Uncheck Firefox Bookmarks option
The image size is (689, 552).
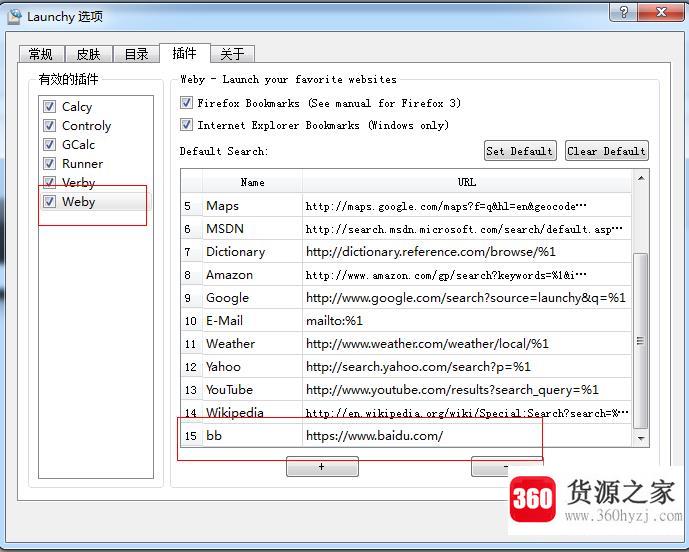coord(186,103)
